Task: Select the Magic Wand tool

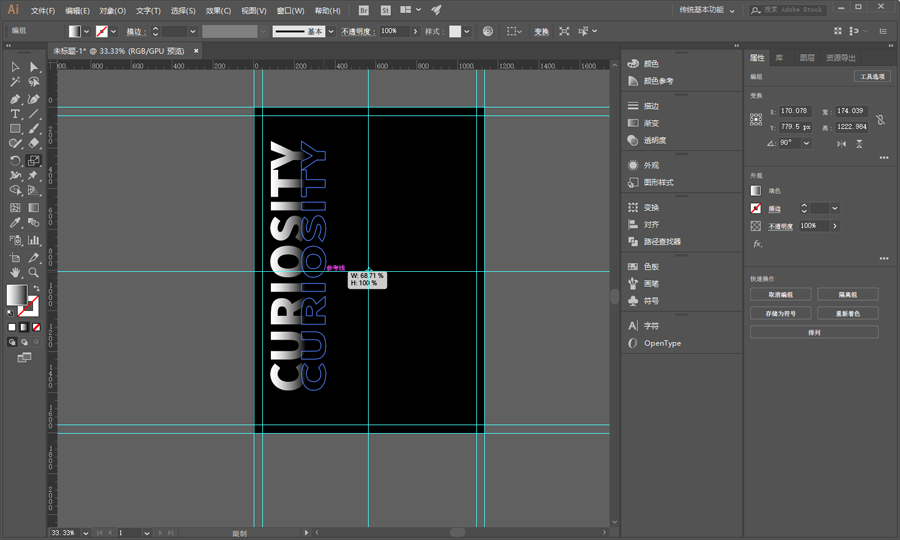Action: point(15,82)
